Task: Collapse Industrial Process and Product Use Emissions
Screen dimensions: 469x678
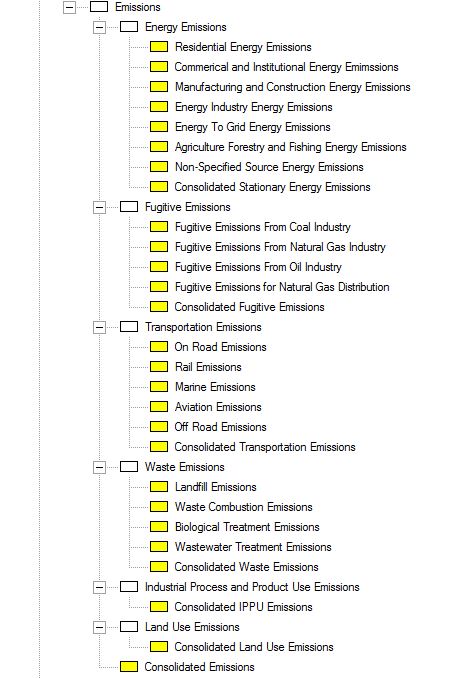Action: click(x=99, y=587)
